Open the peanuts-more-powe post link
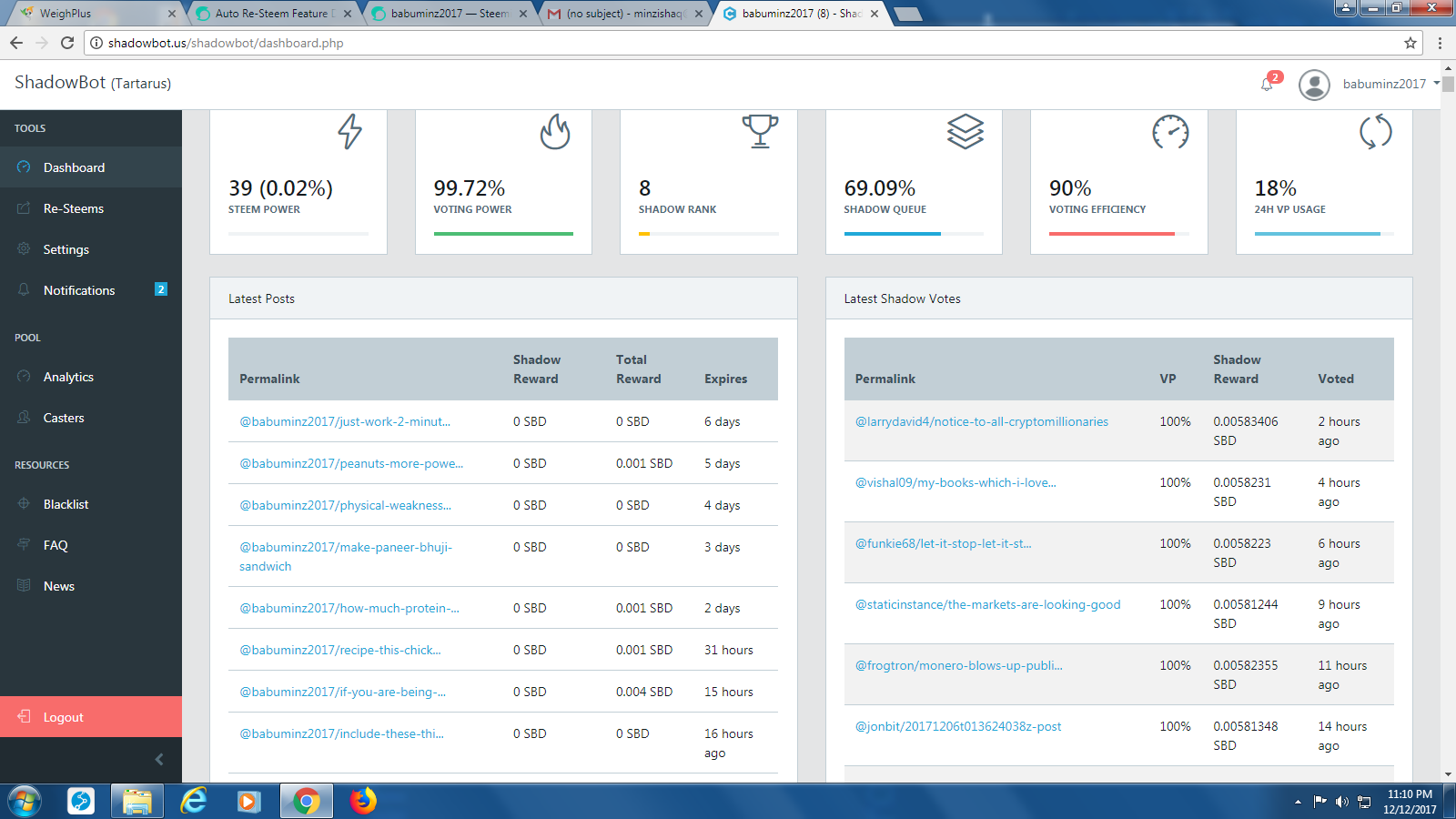This screenshot has height=819, width=1456. tap(351, 463)
